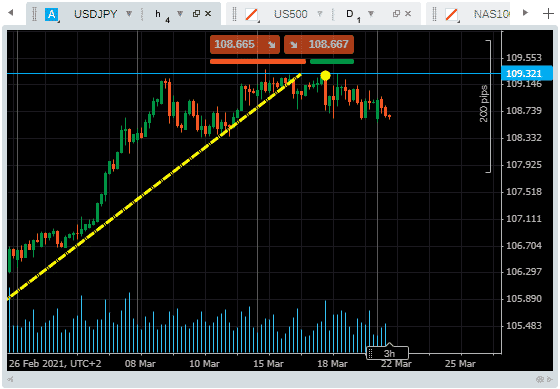Click the share arrow icon beside the palette
This screenshot has height=389, width=560.
coord(550,379)
